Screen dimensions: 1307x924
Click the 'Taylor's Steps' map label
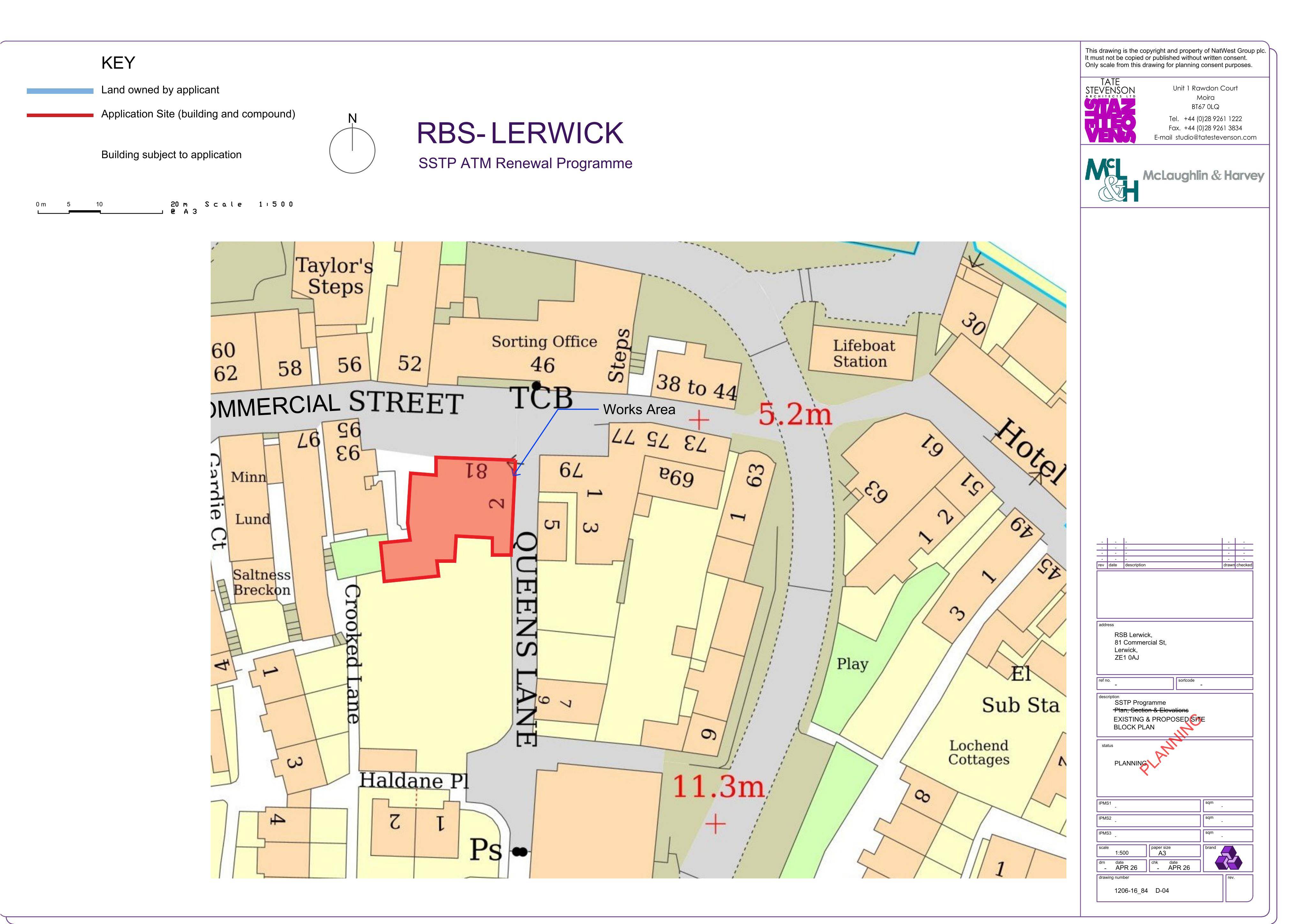(x=335, y=276)
